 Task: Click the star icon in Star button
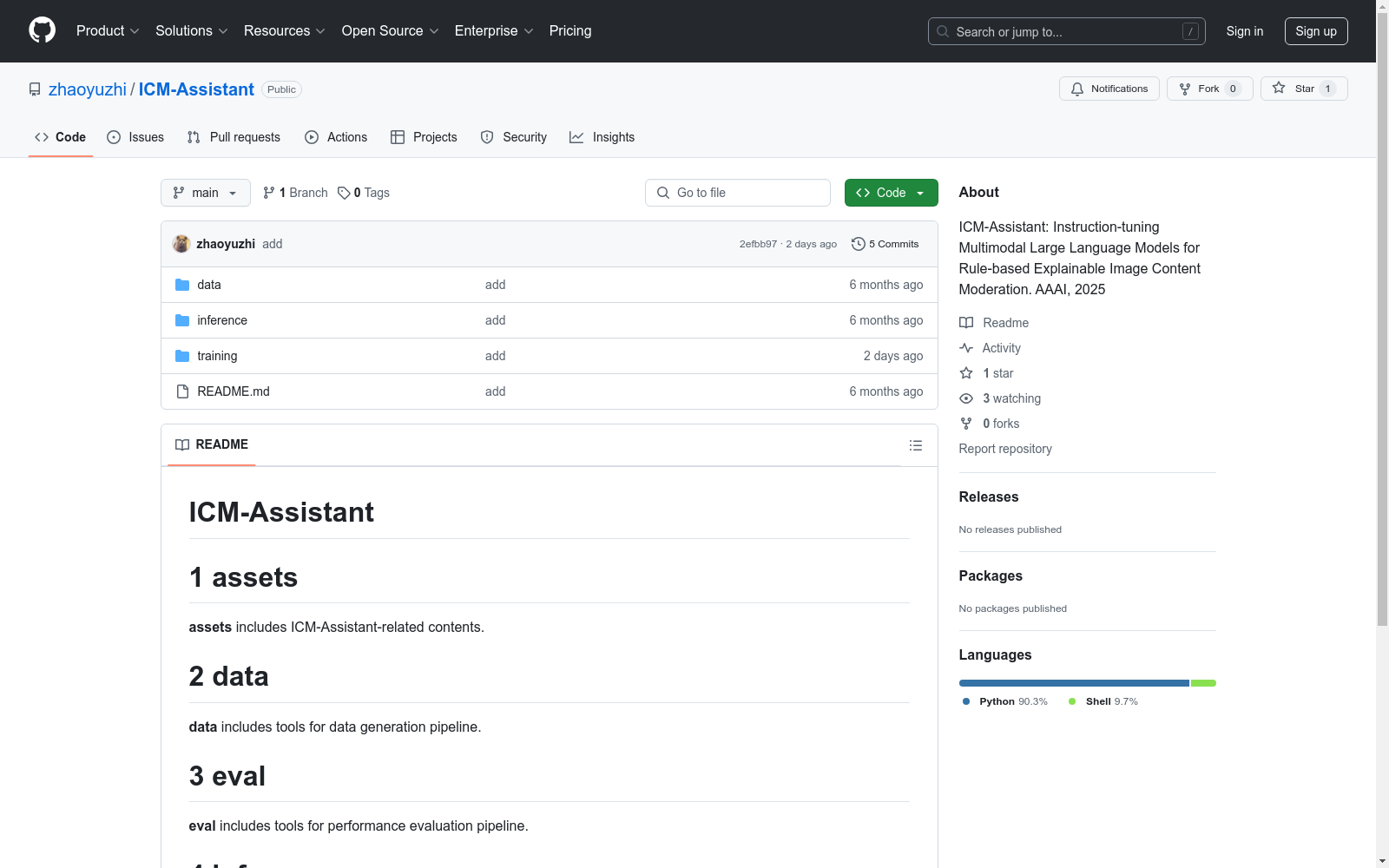[1279, 88]
